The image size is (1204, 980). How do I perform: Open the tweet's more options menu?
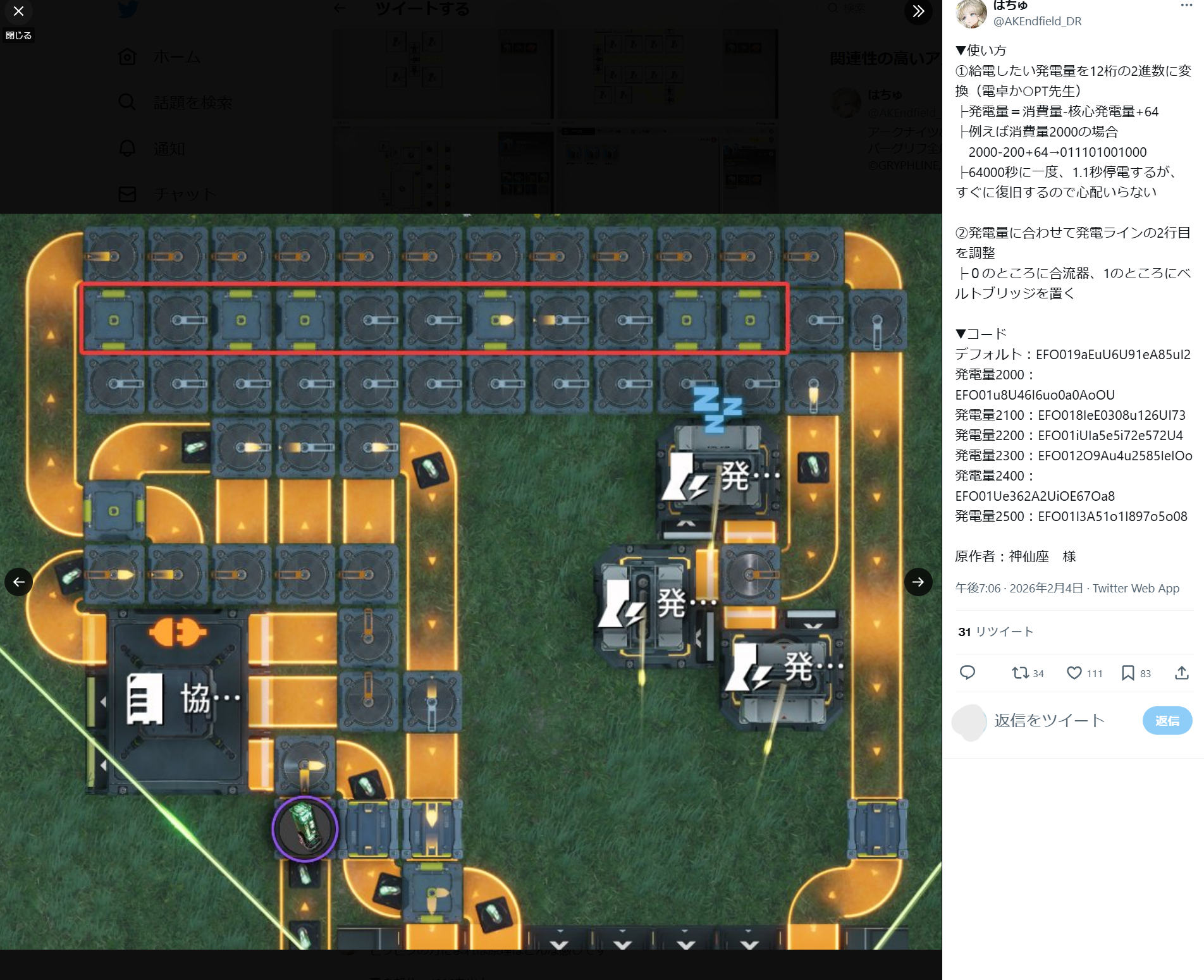click(1186, 6)
